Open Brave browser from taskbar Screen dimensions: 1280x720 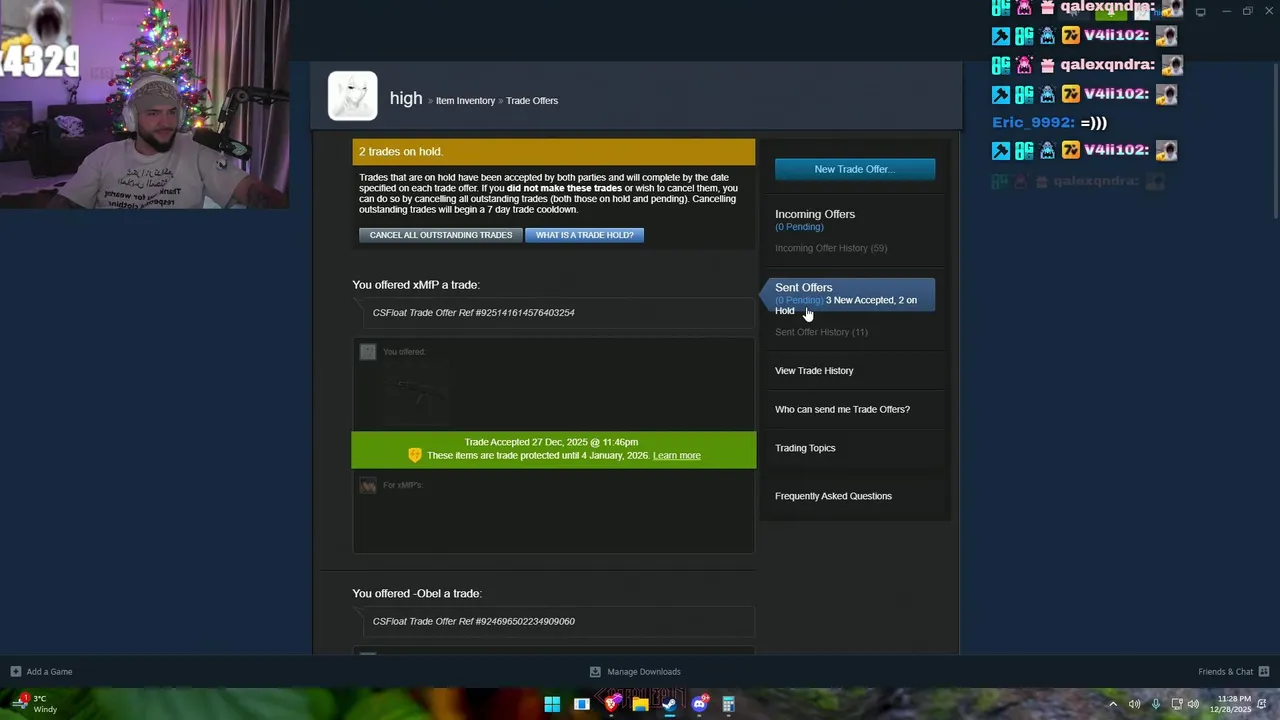611,704
